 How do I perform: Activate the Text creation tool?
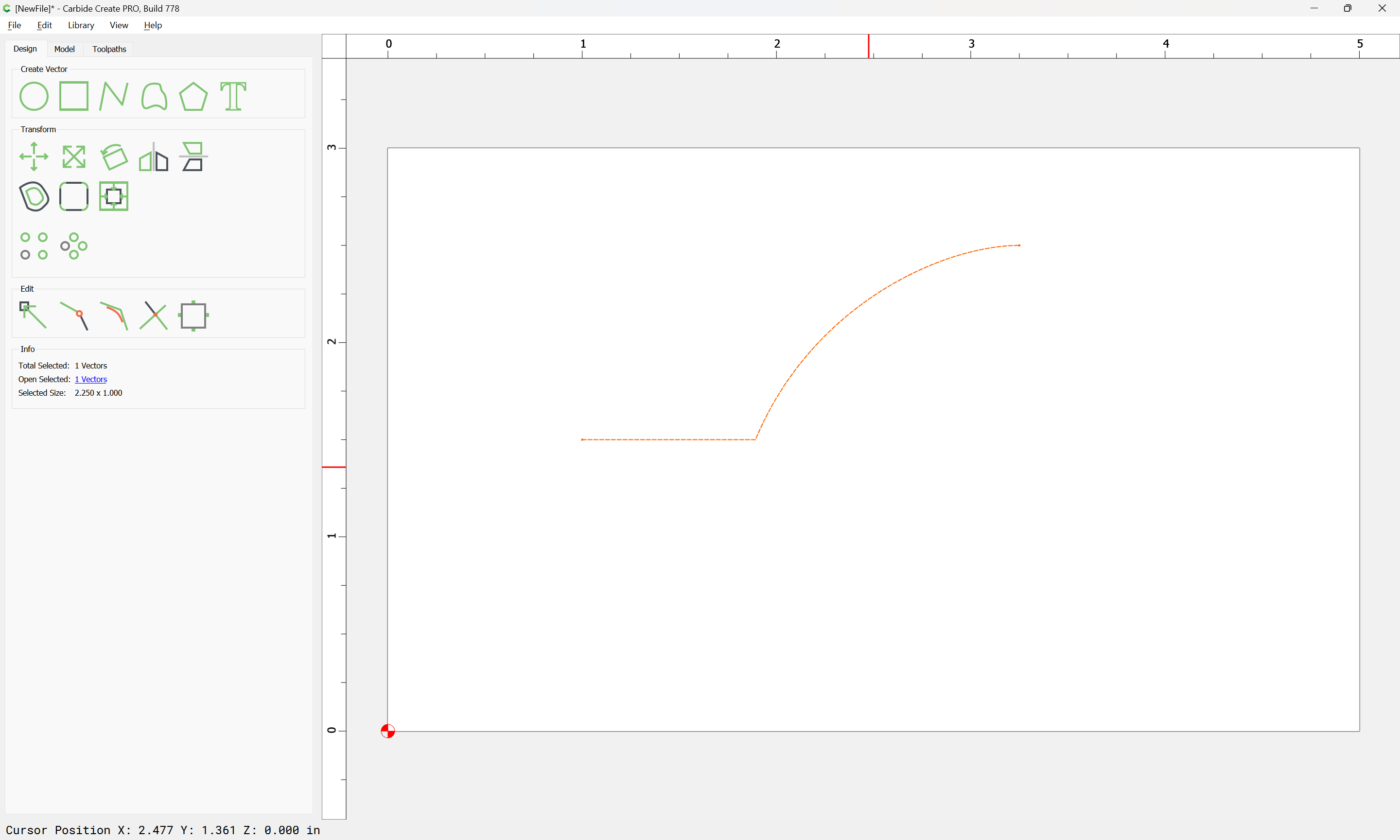coord(233,96)
